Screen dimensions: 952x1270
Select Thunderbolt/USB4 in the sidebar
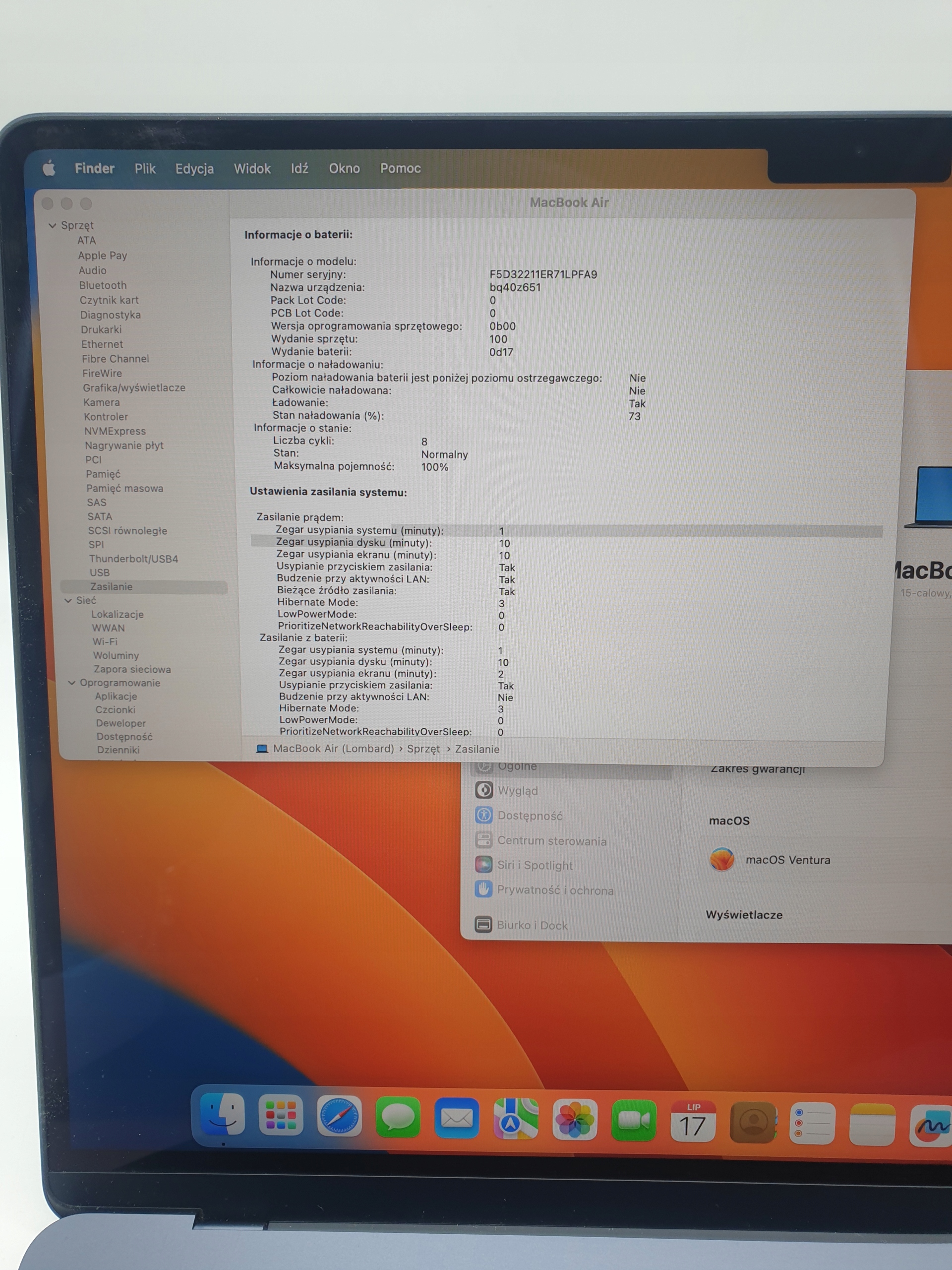133,559
